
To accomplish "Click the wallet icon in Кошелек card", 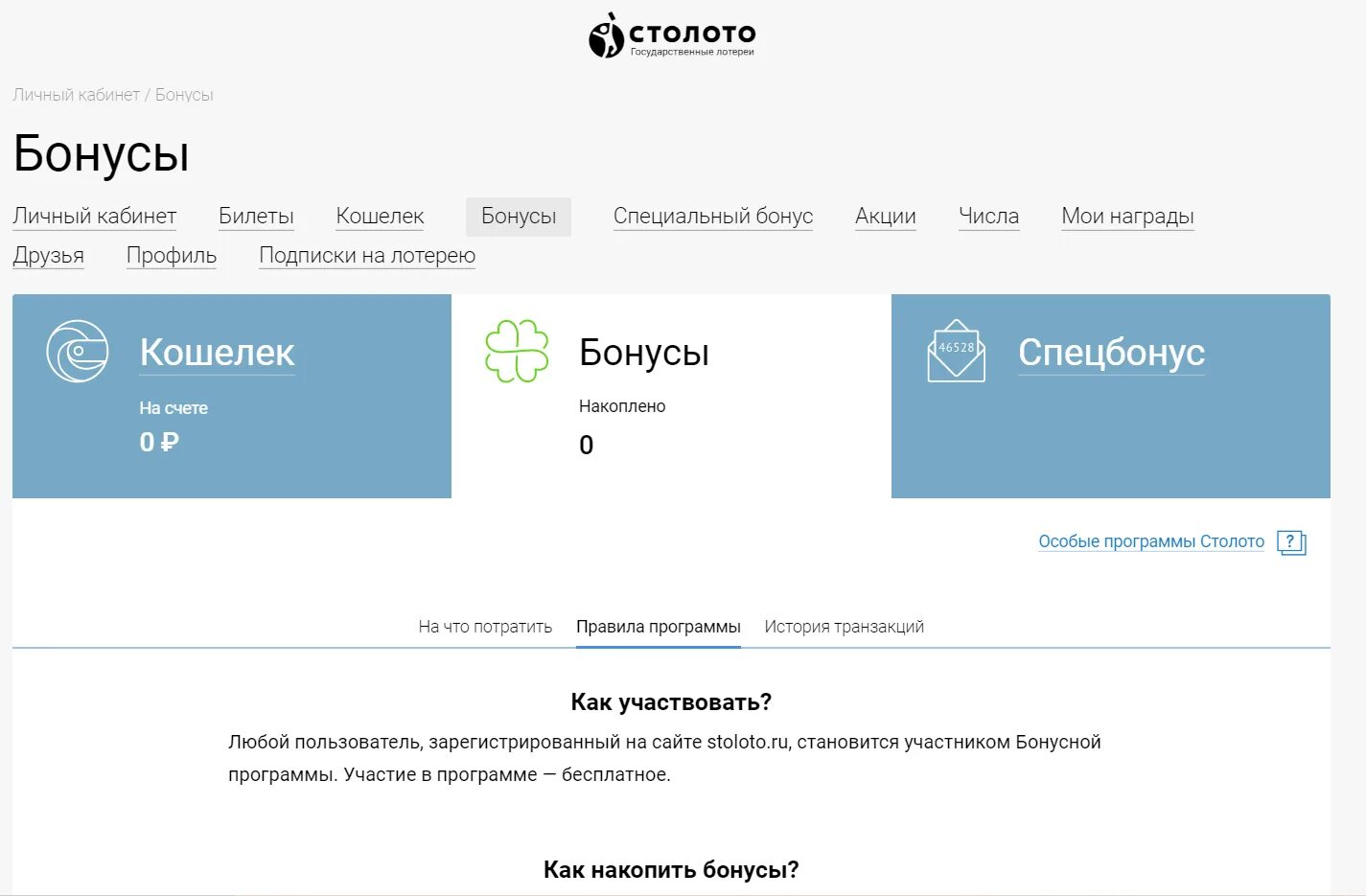I will (78, 351).
